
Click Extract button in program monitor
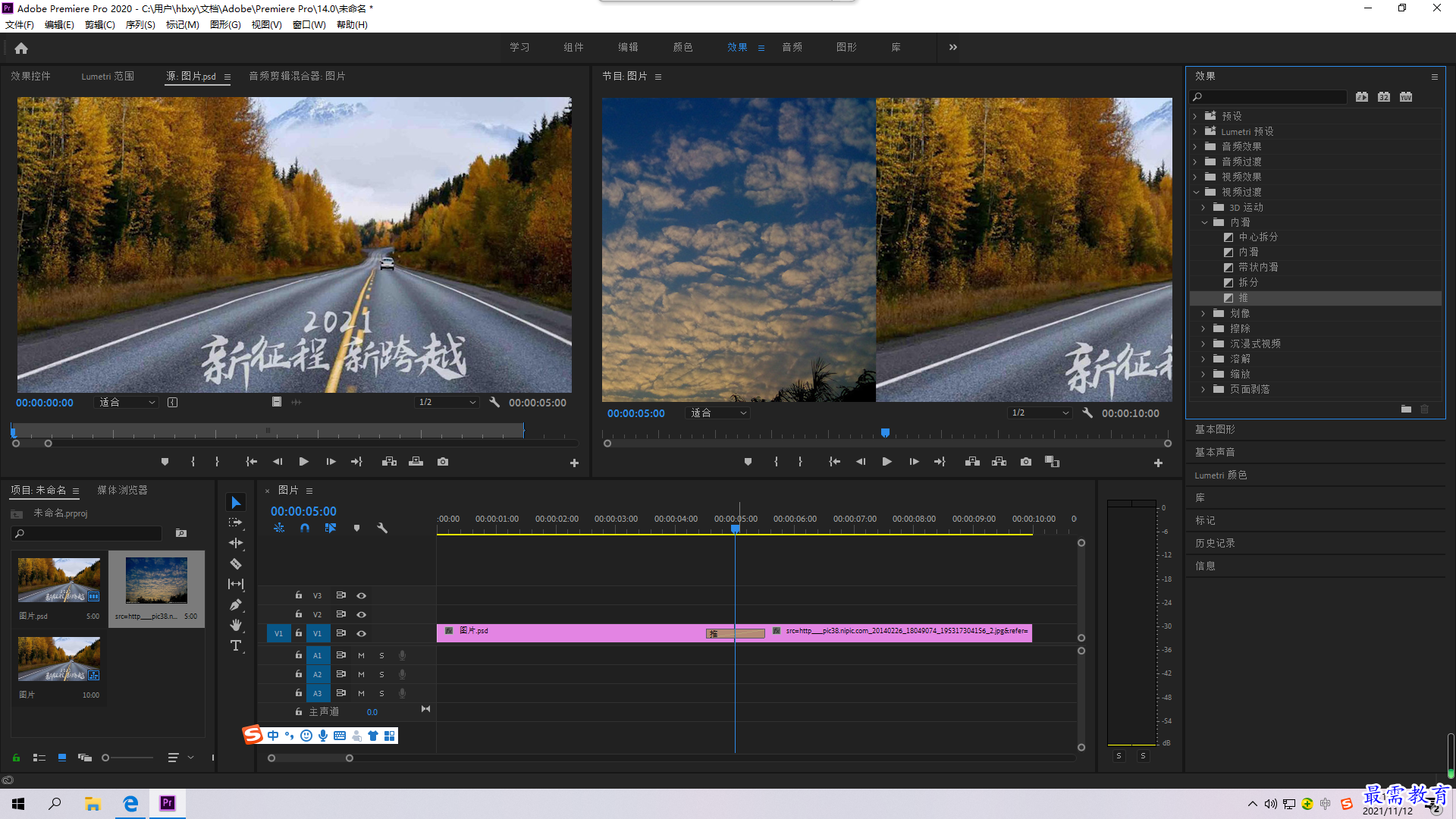click(999, 462)
